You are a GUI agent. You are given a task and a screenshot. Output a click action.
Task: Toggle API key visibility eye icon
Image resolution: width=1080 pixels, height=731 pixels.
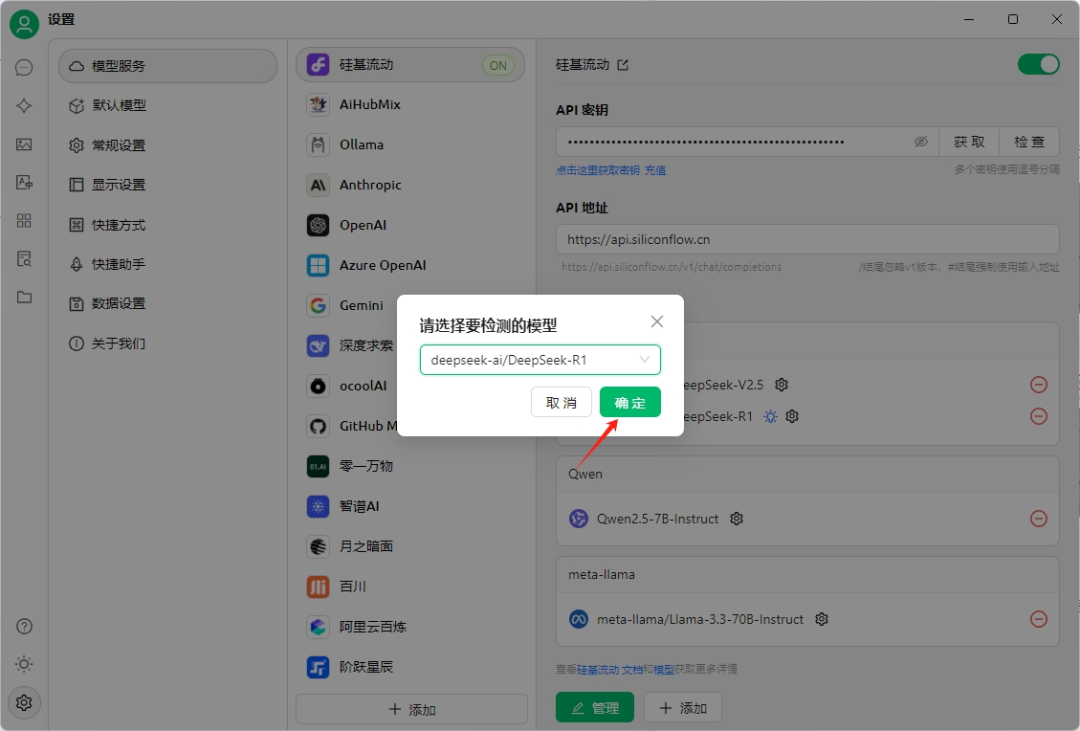pyautogui.click(x=921, y=142)
